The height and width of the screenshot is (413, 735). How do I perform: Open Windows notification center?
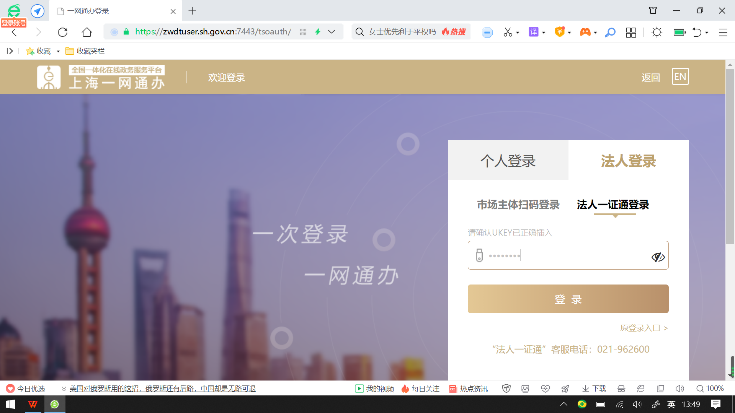715,404
